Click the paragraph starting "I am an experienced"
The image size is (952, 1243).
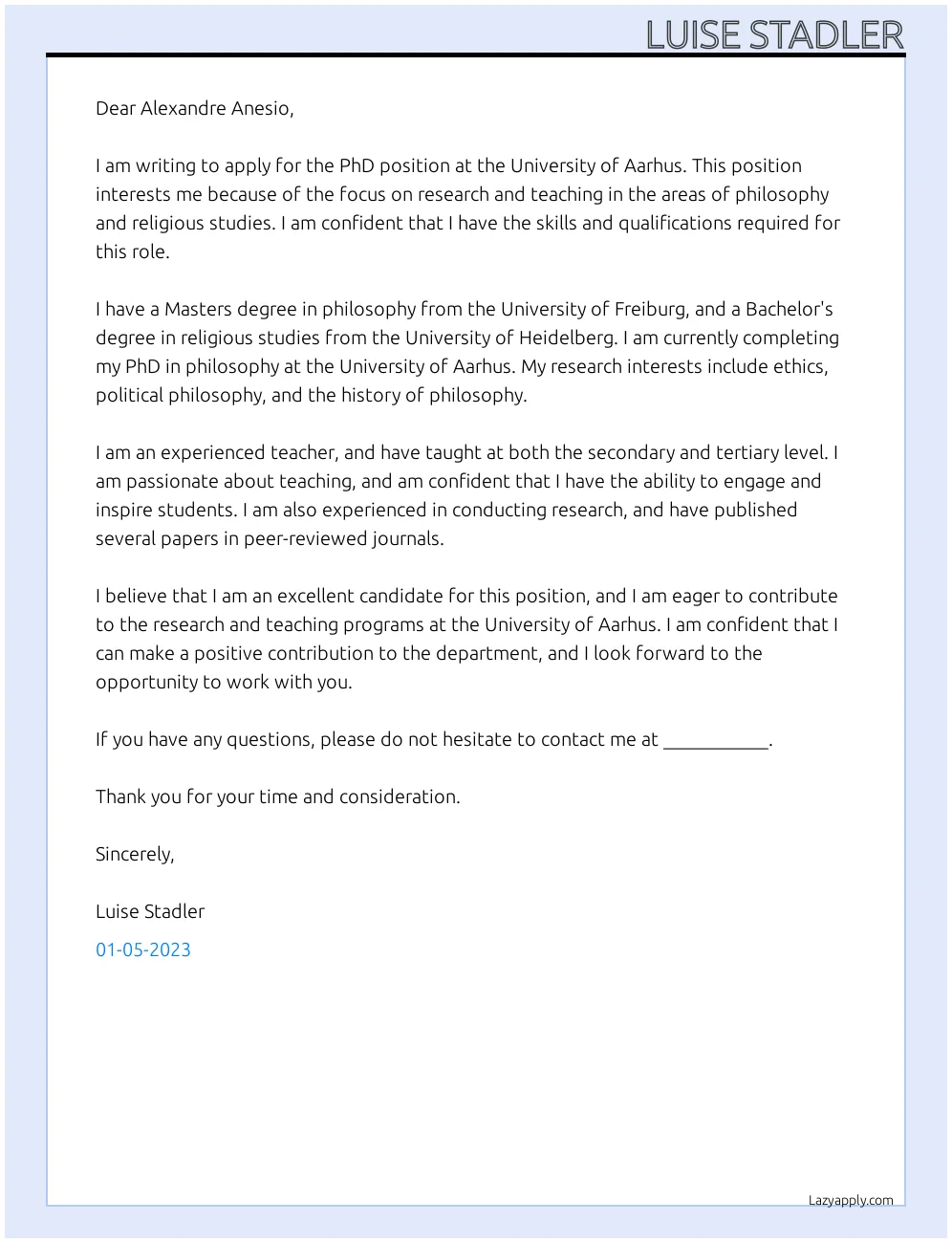[x=467, y=495]
